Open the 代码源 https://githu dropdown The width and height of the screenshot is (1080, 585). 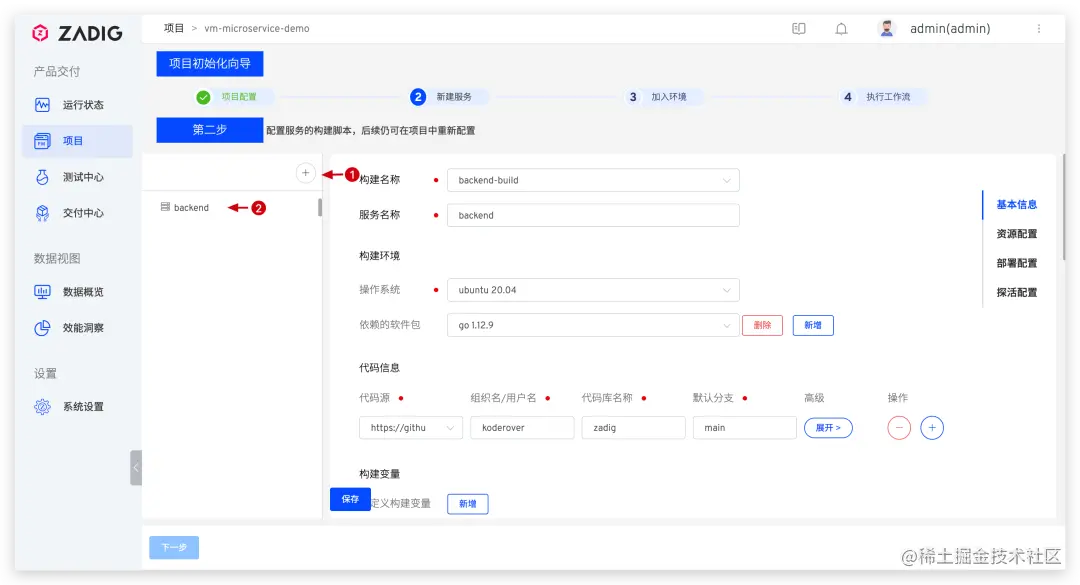pos(411,428)
